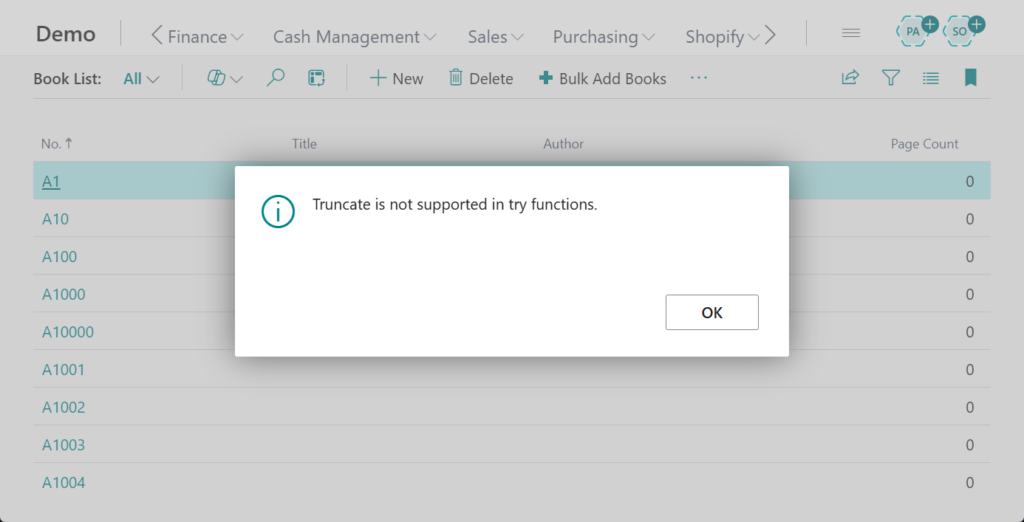Image resolution: width=1024 pixels, height=522 pixels.
Task: Open the All views dropdown
Action: pos(141,78)
